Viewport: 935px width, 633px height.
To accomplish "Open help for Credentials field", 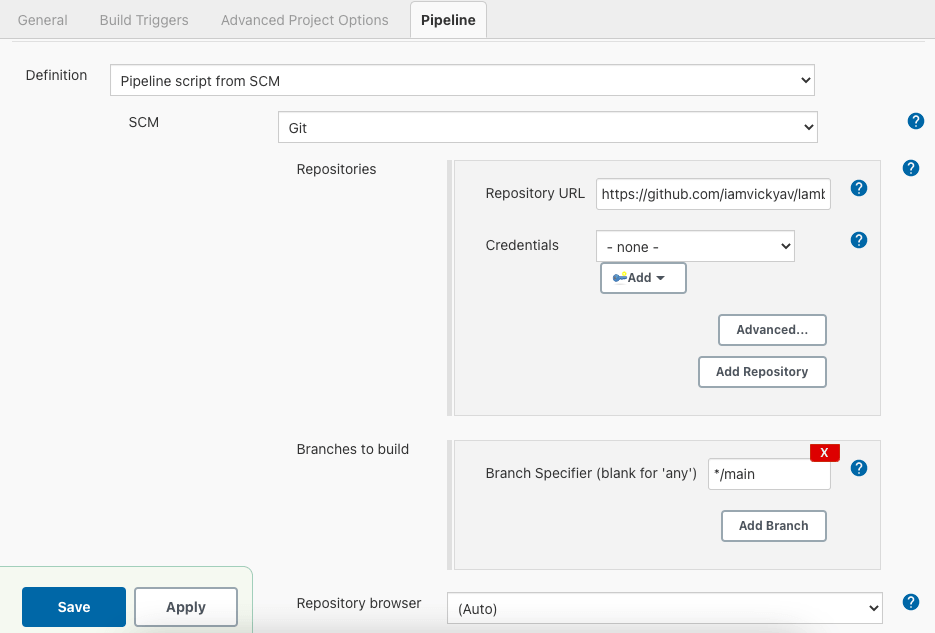I will pos(858,240).
